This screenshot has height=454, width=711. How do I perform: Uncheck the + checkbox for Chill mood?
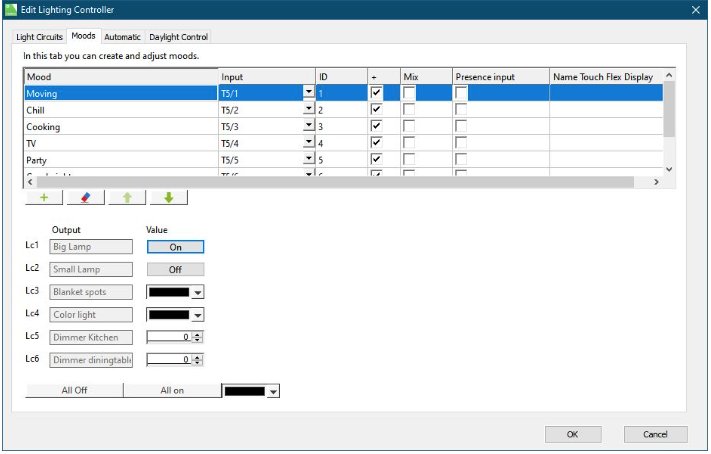(x=376, y=110)
